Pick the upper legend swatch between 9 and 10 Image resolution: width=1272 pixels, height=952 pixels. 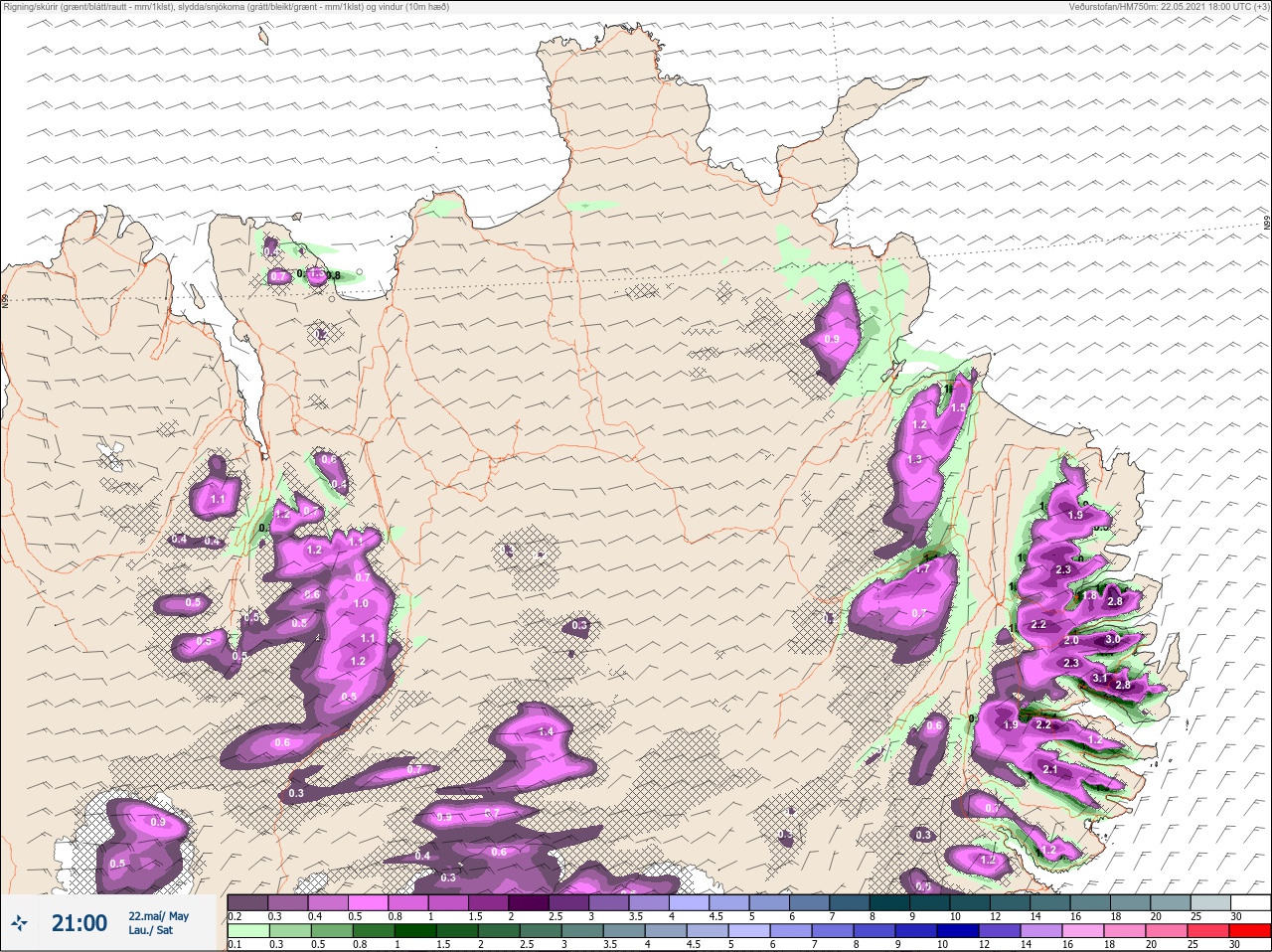[931, 902]
